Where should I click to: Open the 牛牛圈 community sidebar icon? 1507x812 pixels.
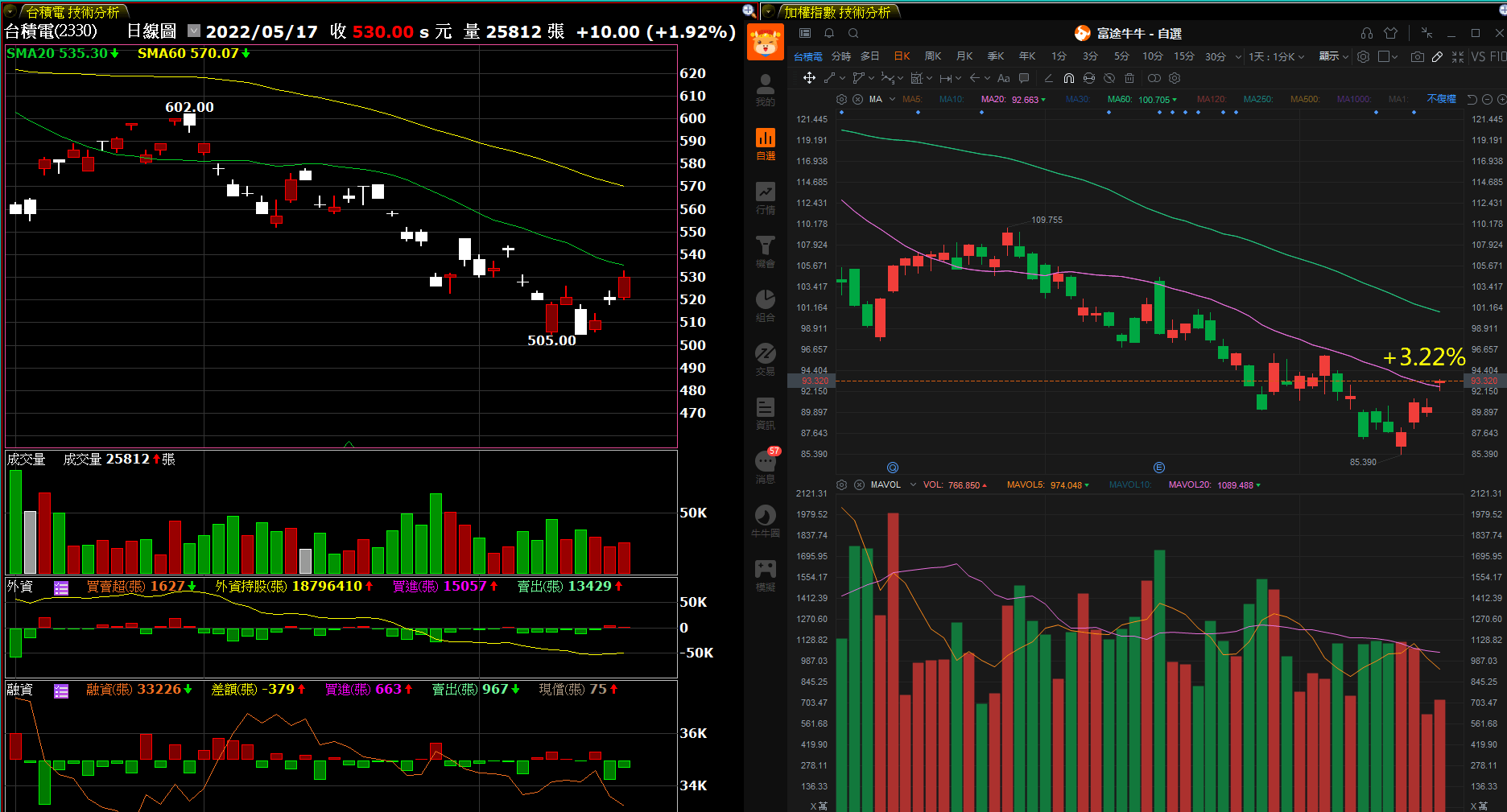[x=766, y=521]
